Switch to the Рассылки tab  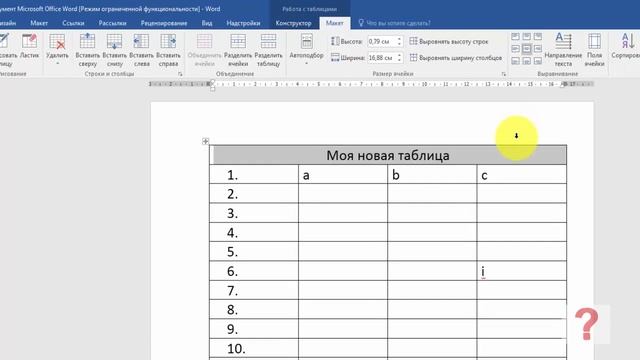coord(113,23)
